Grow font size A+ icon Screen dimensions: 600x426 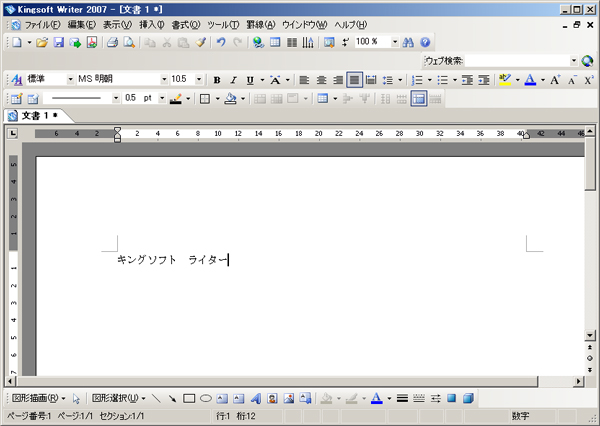click(555, 80)
